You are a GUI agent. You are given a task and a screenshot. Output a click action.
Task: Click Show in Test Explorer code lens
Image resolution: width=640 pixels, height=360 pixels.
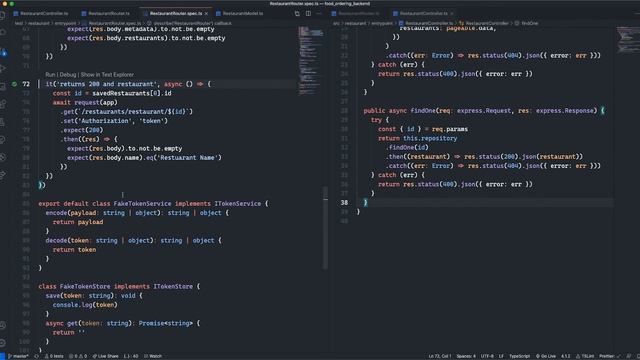coord(107,75)
